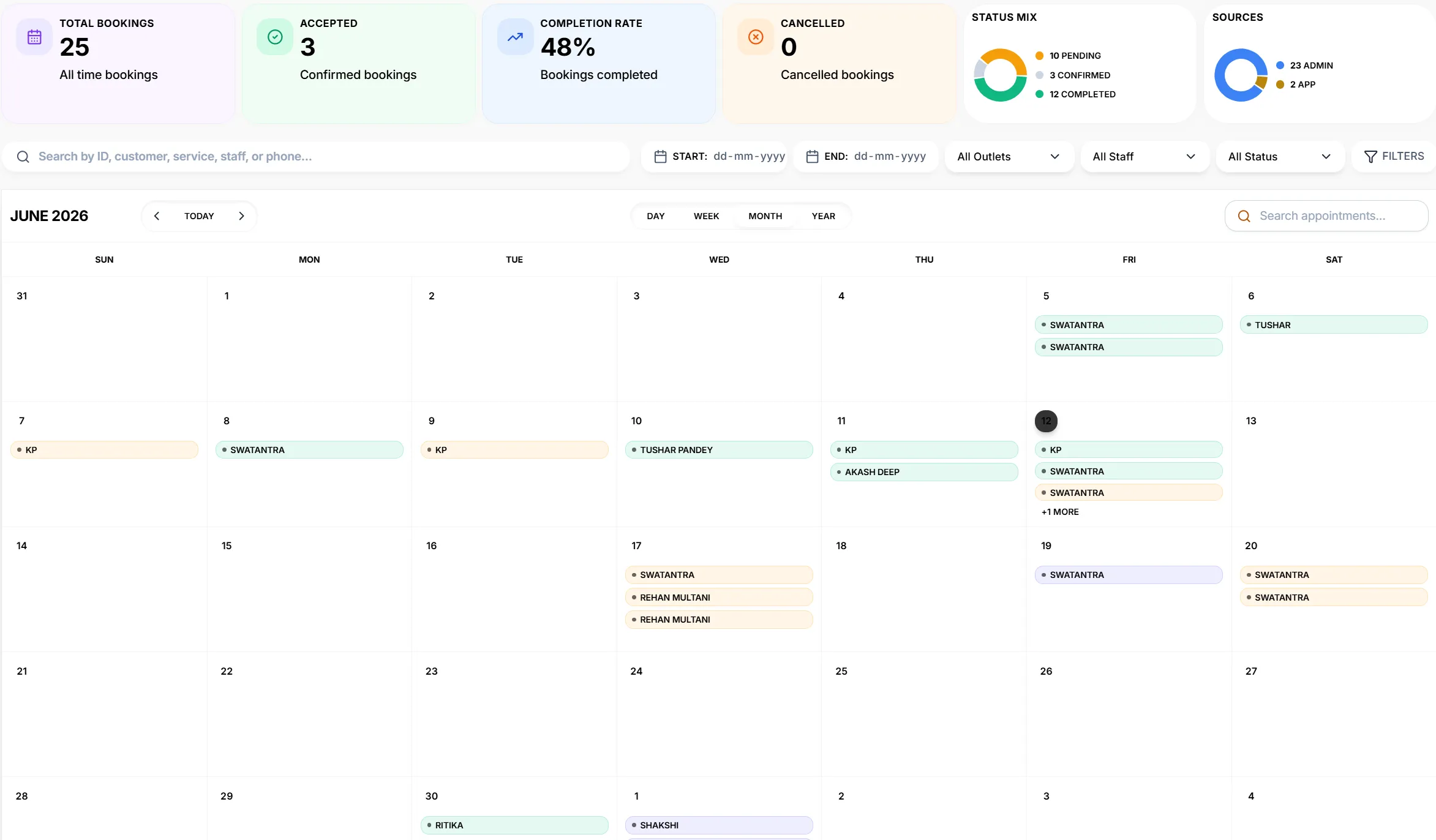Click the End date calendar icon
This screenshot has width=1436, height=840.
pyautogui.click(x=812, y=157)
